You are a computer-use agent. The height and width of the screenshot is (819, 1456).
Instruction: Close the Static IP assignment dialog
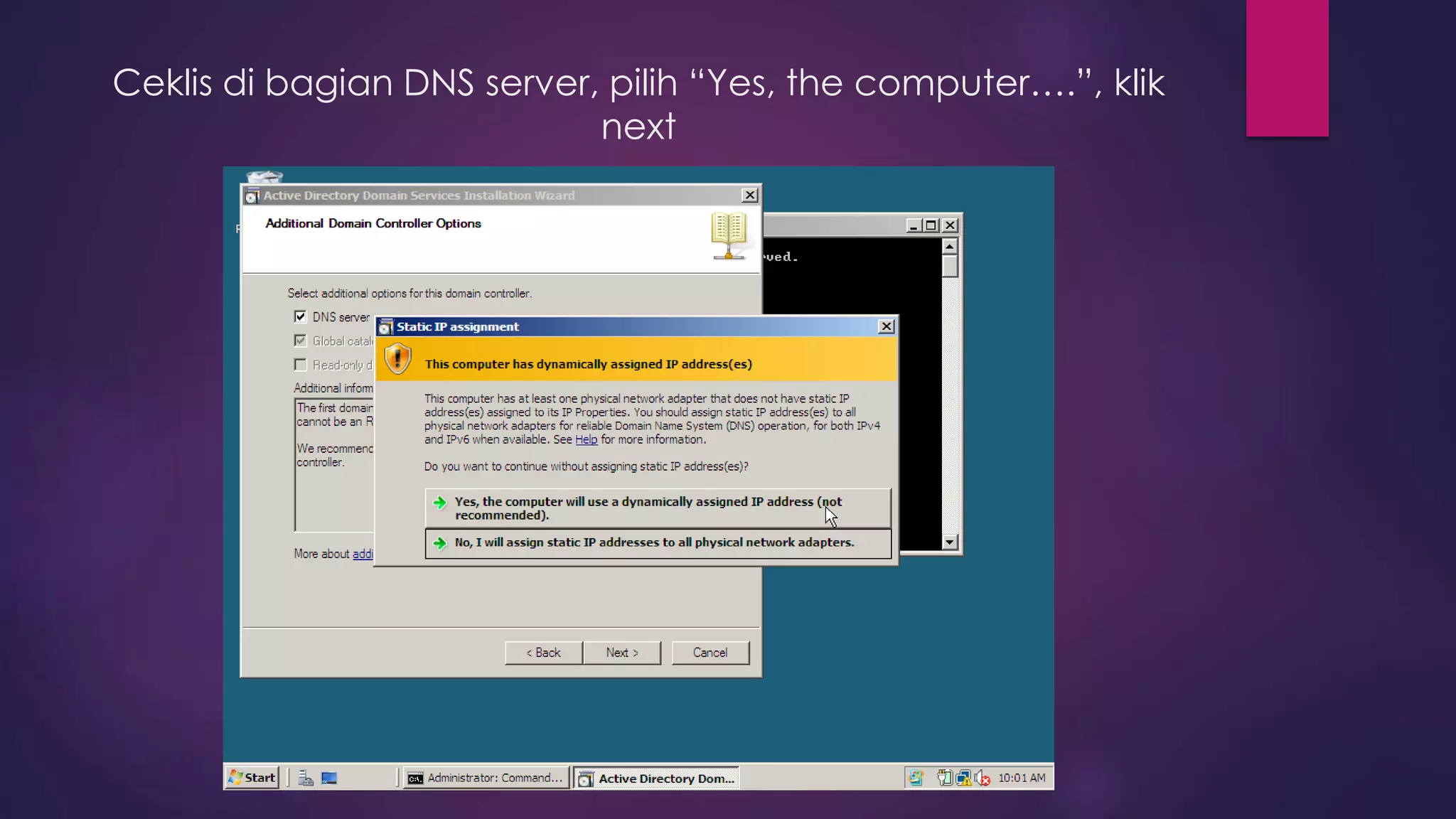pyautogui.click(x=886, y=326)
